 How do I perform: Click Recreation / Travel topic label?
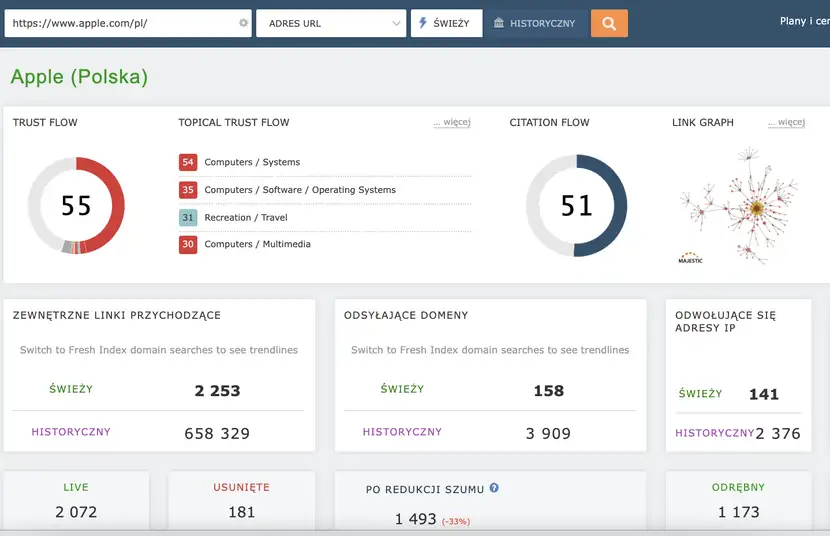coord(246,217)
